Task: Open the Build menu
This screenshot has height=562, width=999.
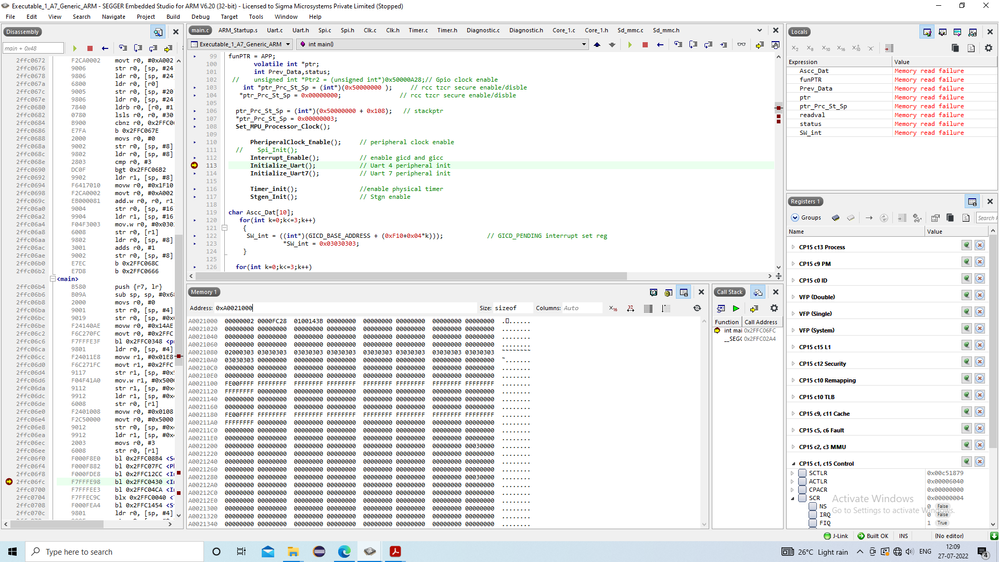Action: click(x=173, y=17)
